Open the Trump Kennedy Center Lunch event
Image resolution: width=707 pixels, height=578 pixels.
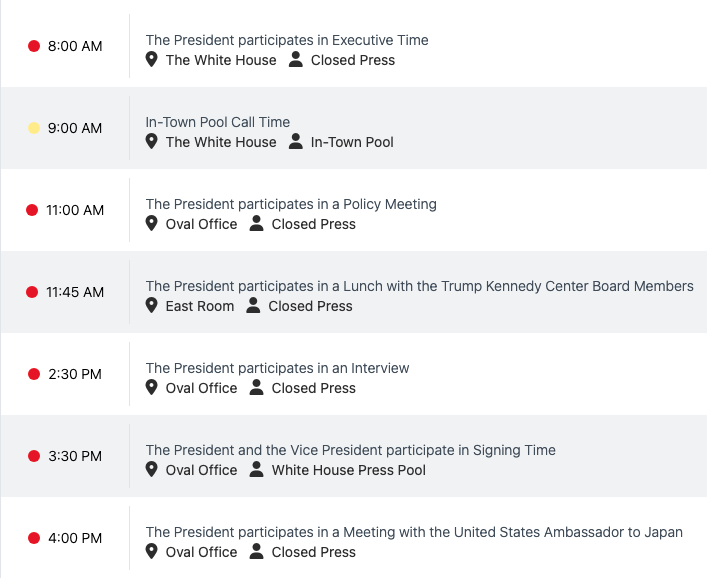click(419, 287)
